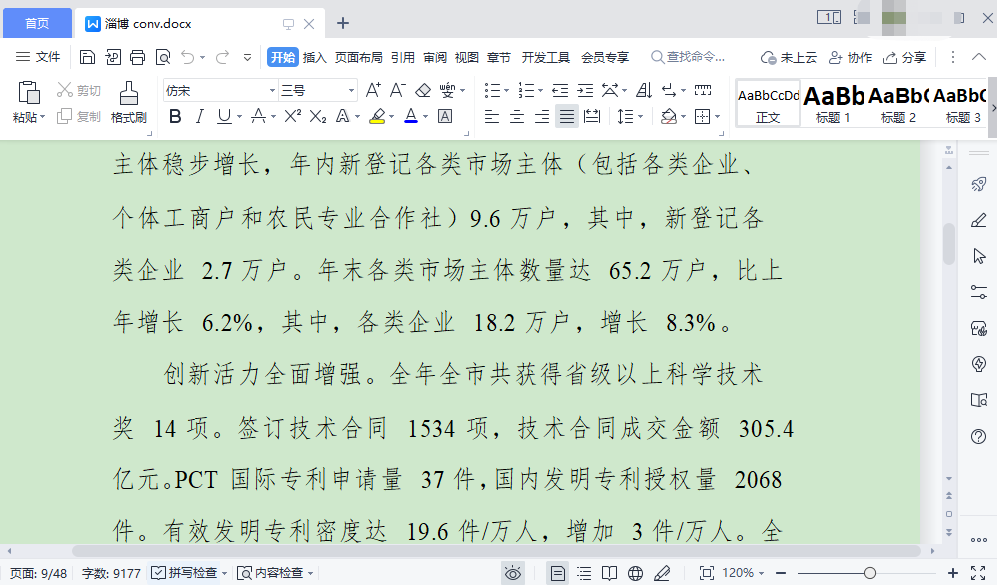Open the sidebar book search icon
The image size is (997, 585).
[979, 400]
